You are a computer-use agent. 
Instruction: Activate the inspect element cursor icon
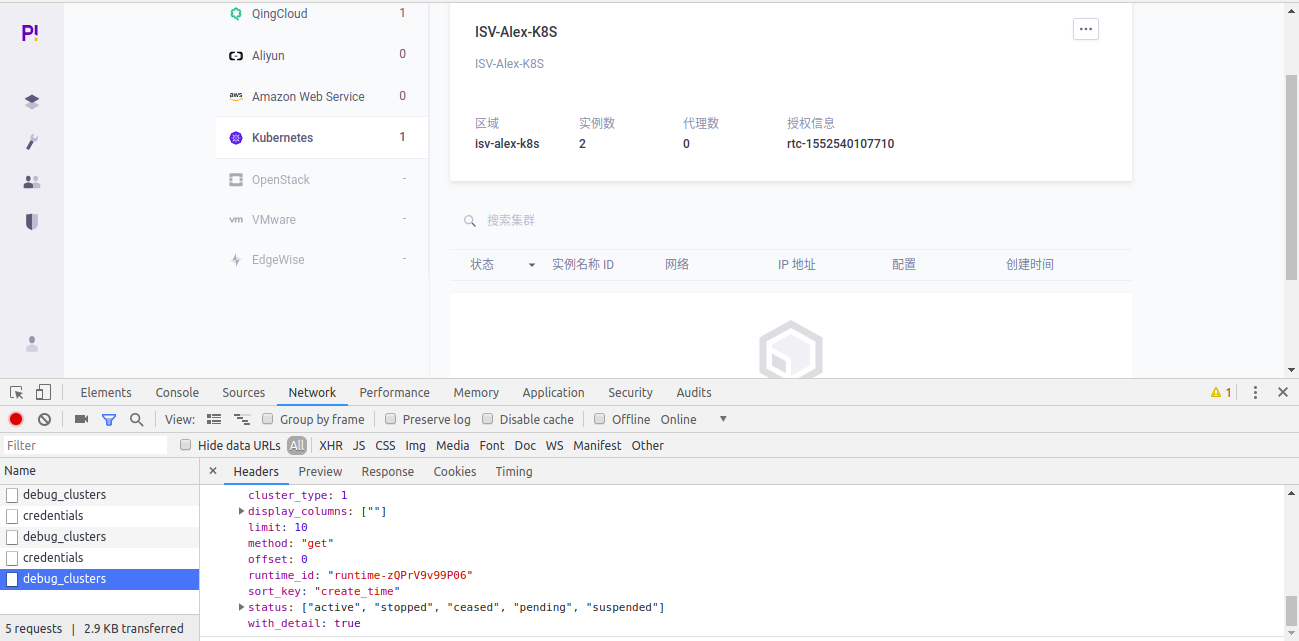[x=15, y=392]
